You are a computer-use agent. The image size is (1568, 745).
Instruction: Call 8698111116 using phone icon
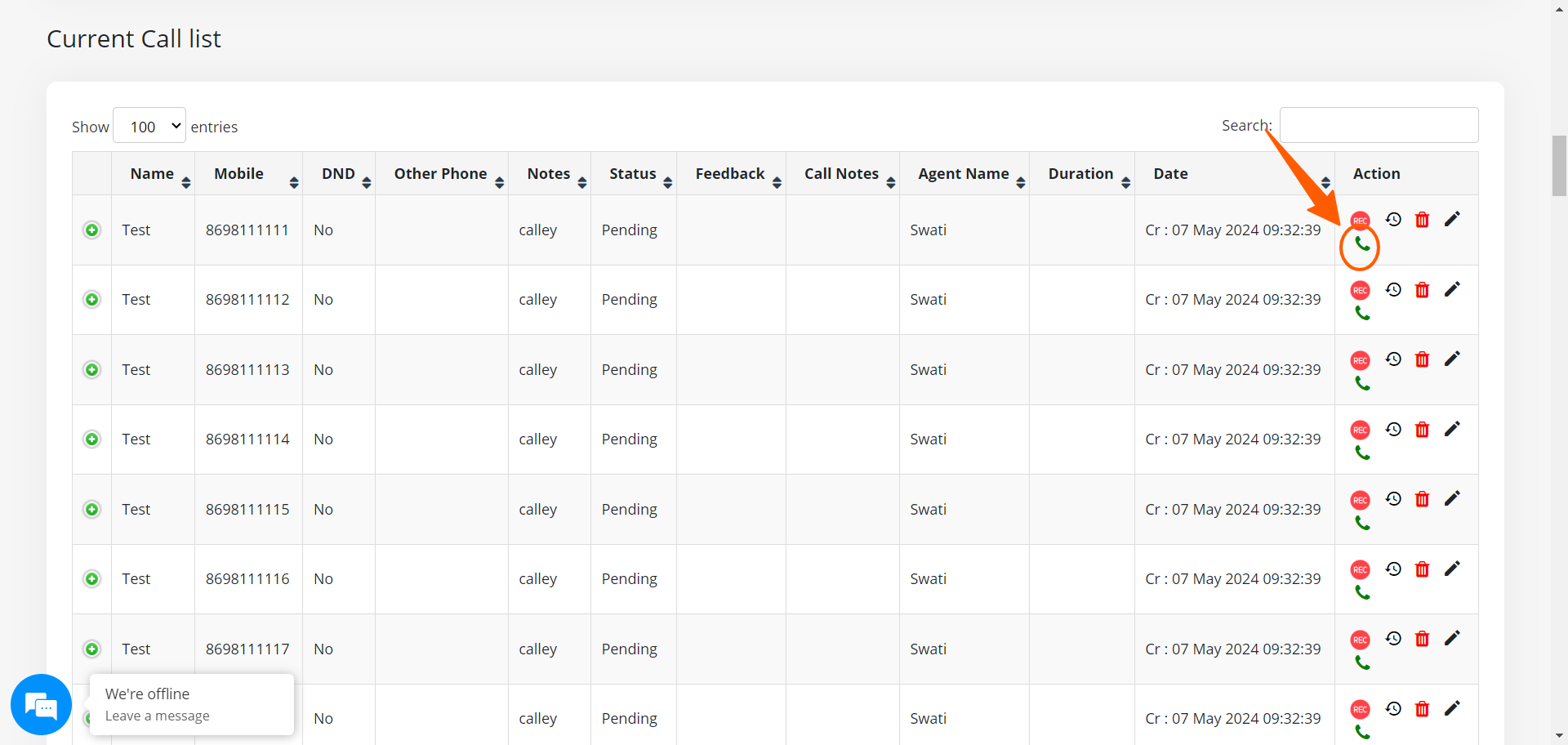click(x=1362, y=593)
